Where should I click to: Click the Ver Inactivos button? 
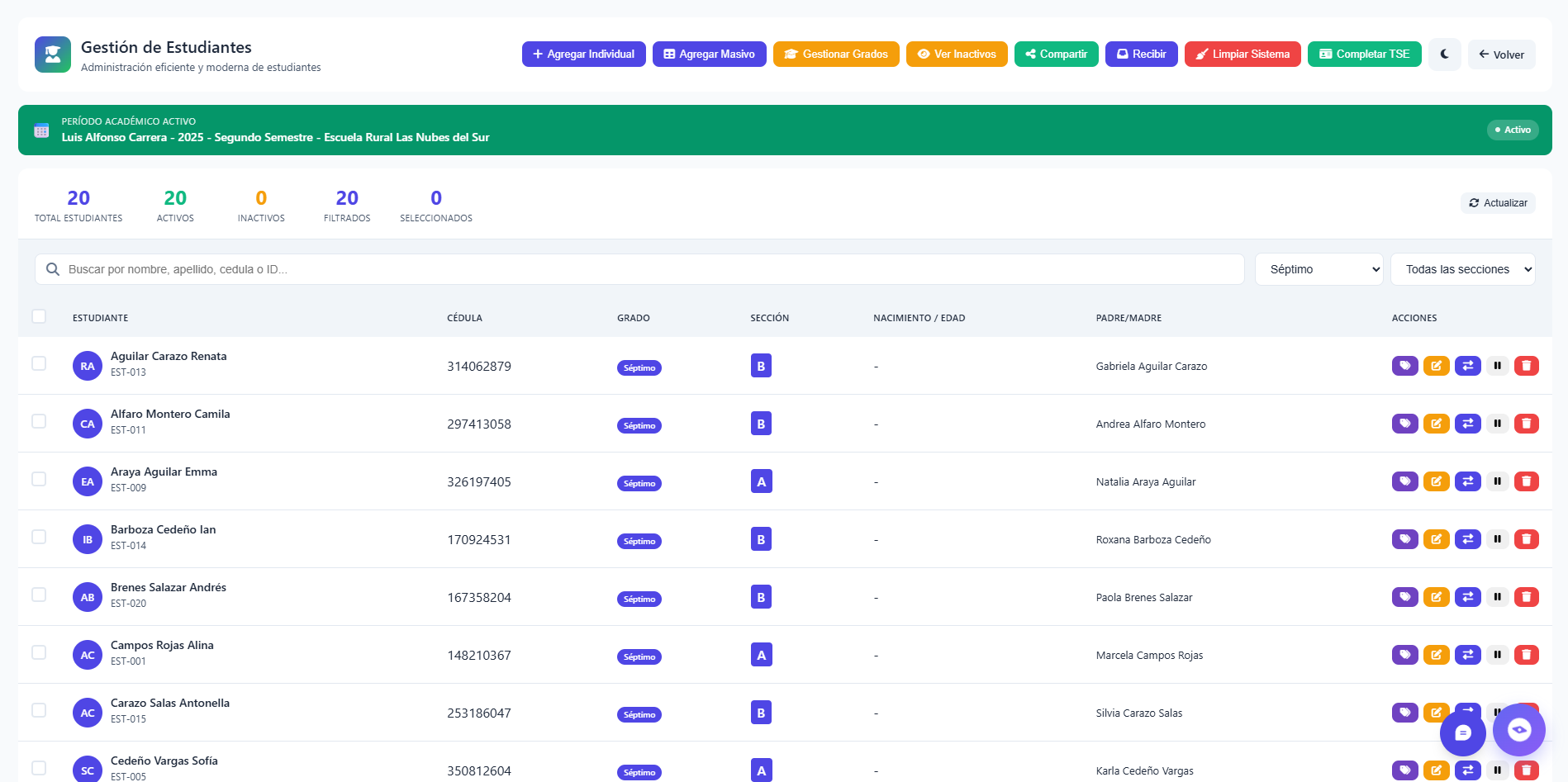coord(957,55)
